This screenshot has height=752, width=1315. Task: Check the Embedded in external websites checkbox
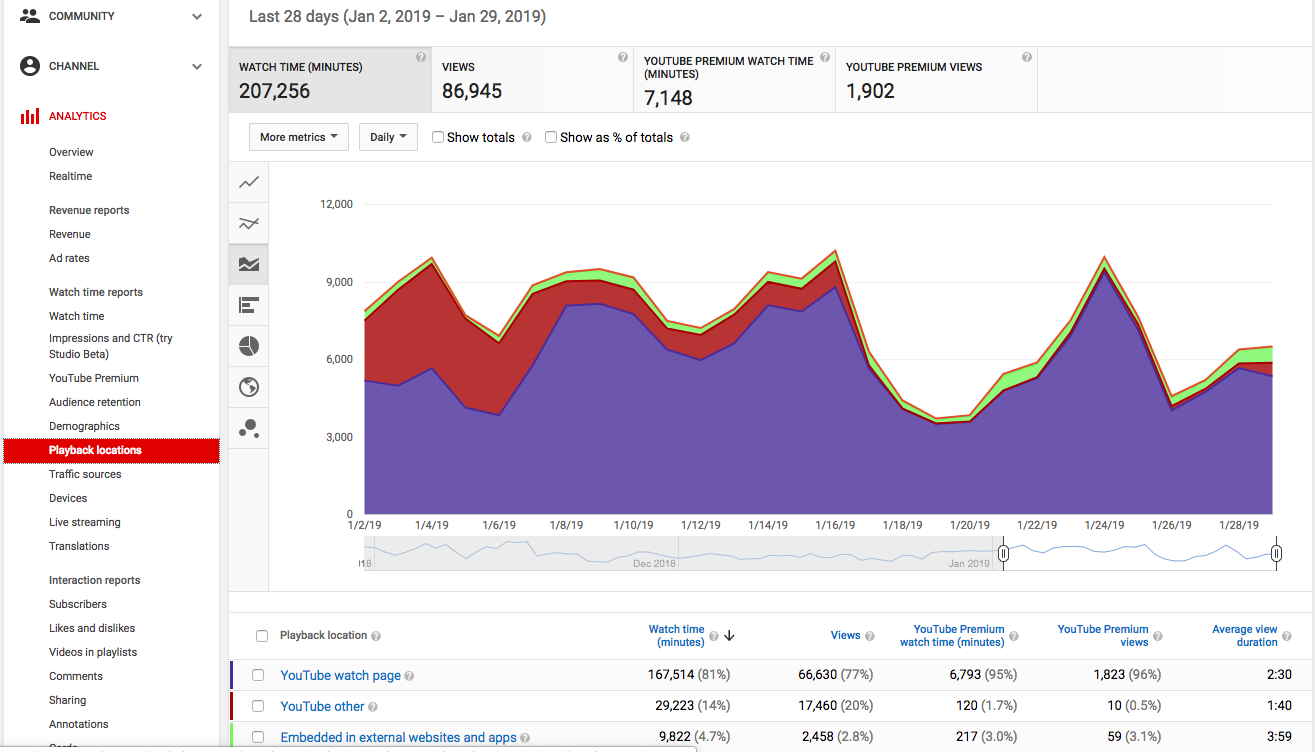click(258, 737)
